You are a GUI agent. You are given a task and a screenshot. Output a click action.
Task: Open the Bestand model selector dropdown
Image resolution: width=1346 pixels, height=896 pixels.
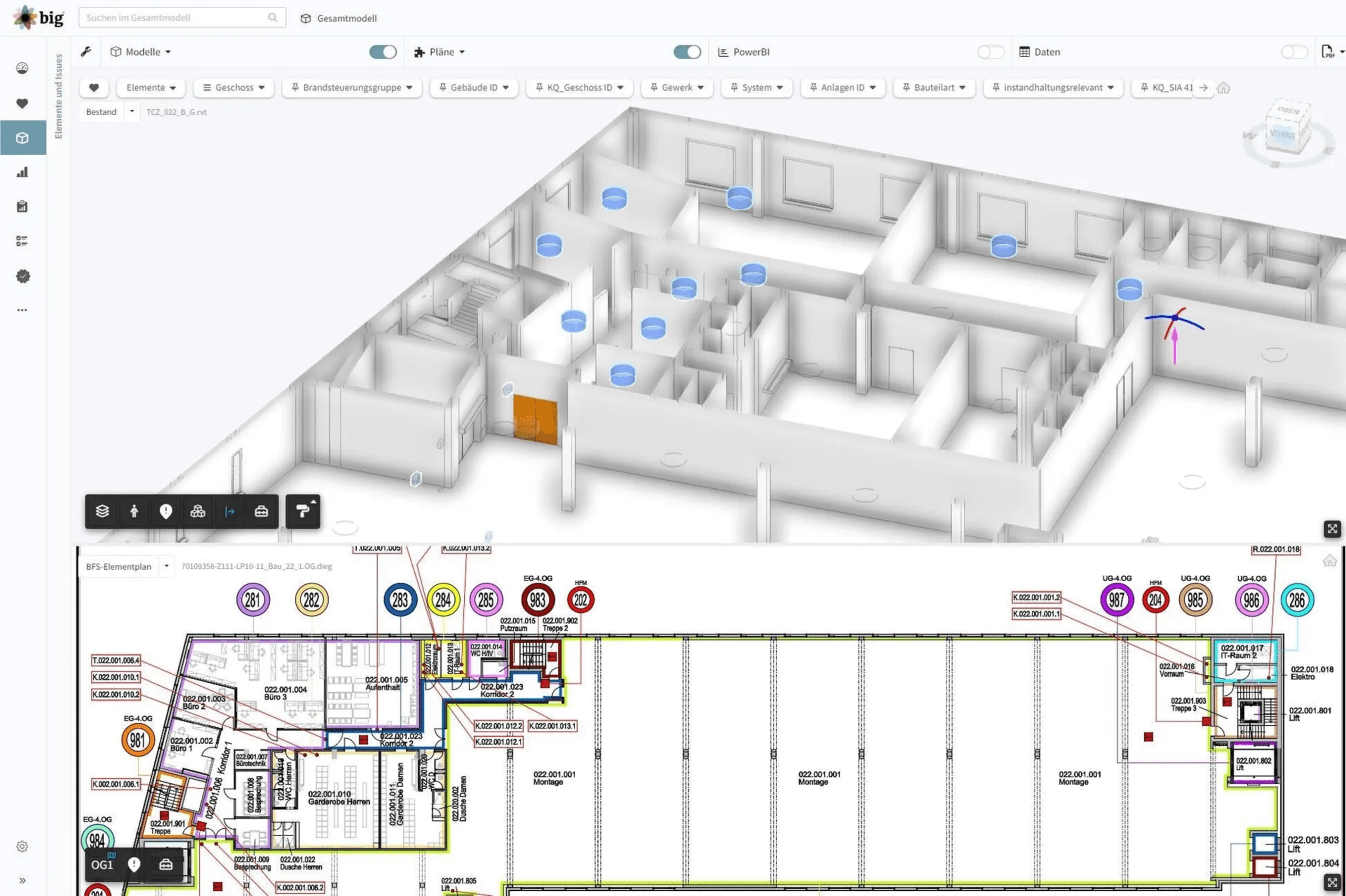tap(132, 111)
